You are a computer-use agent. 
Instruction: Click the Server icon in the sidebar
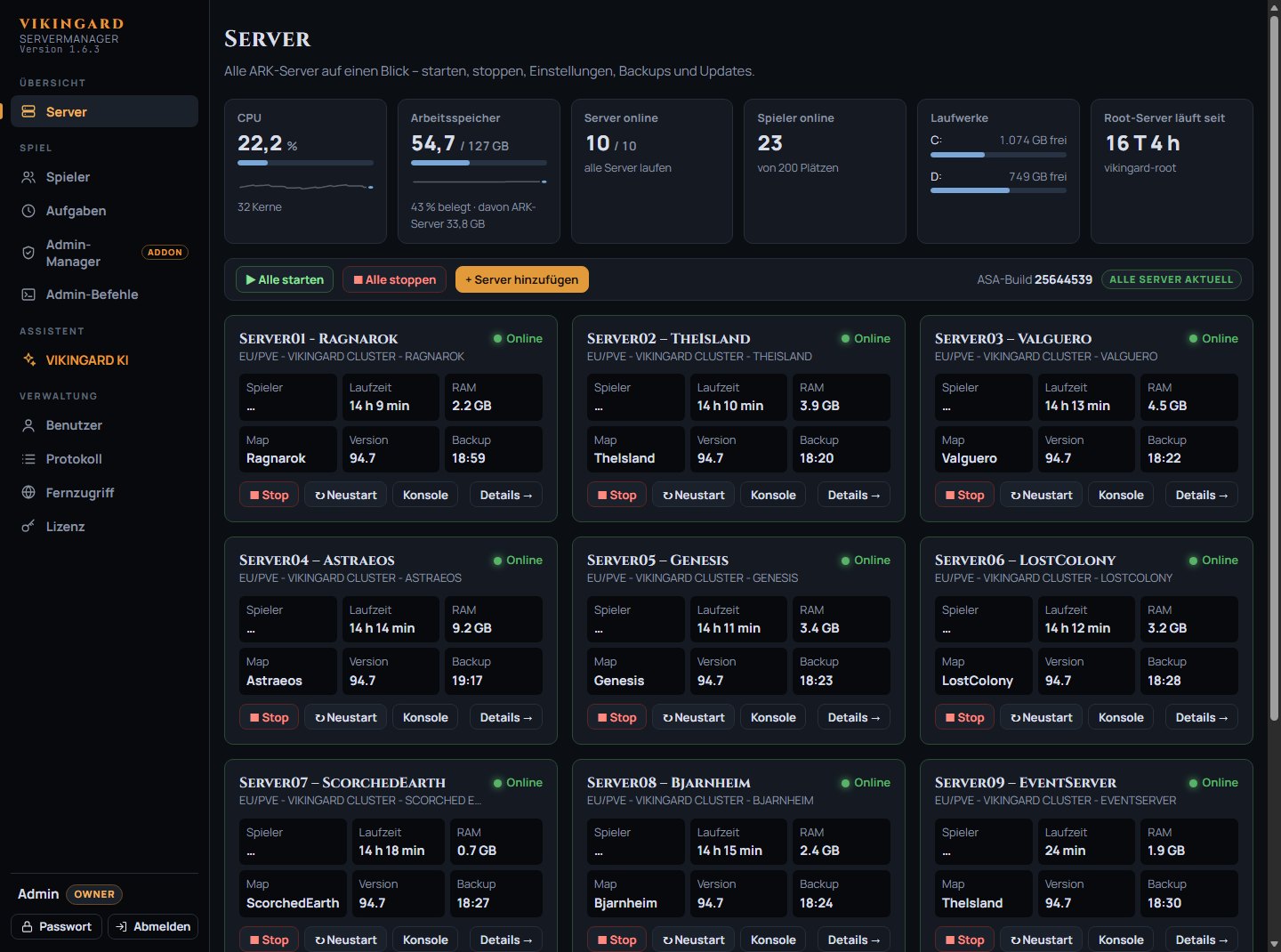point(28,112)
